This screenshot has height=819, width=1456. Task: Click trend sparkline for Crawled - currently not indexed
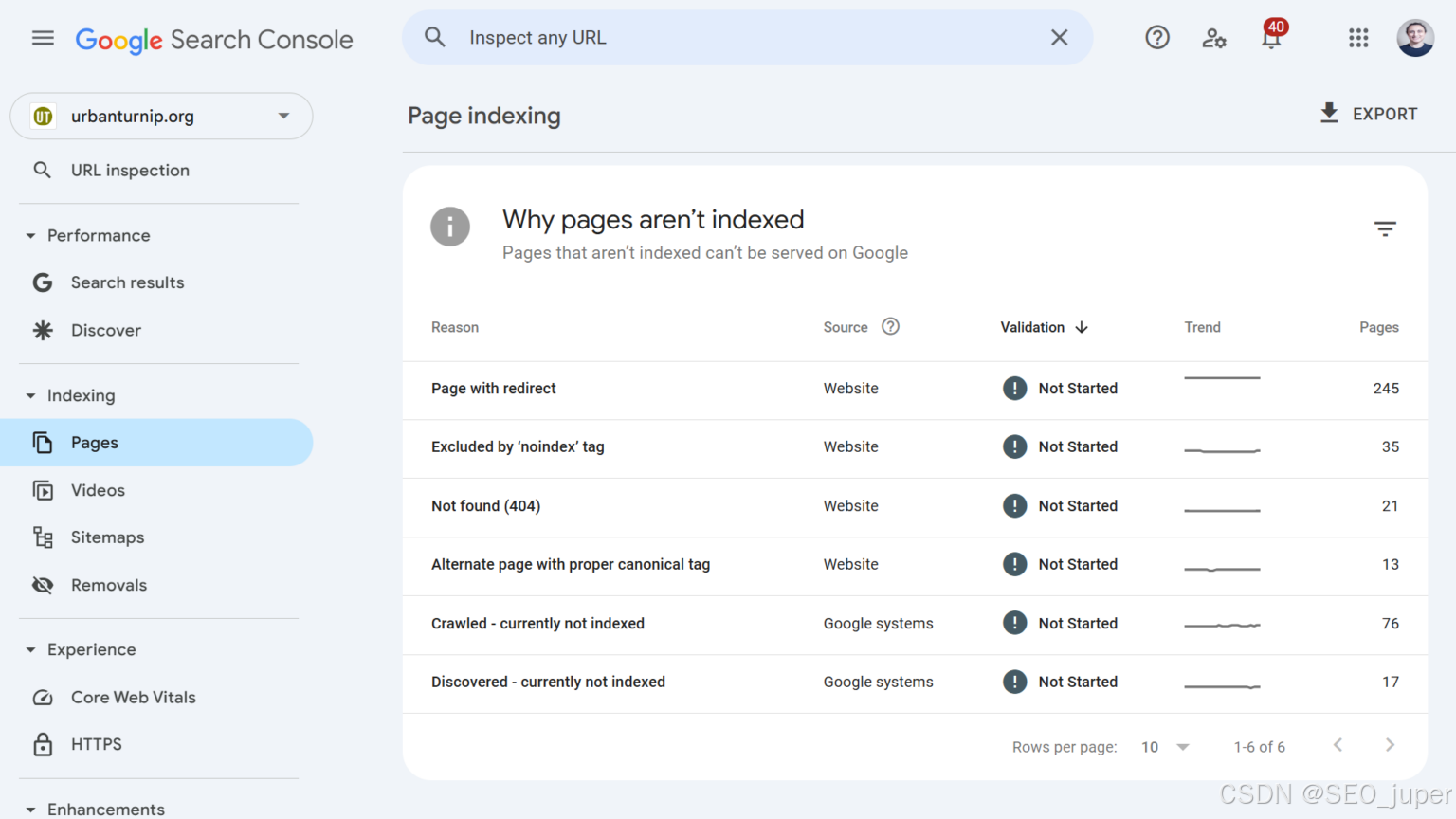point(1222,626)
